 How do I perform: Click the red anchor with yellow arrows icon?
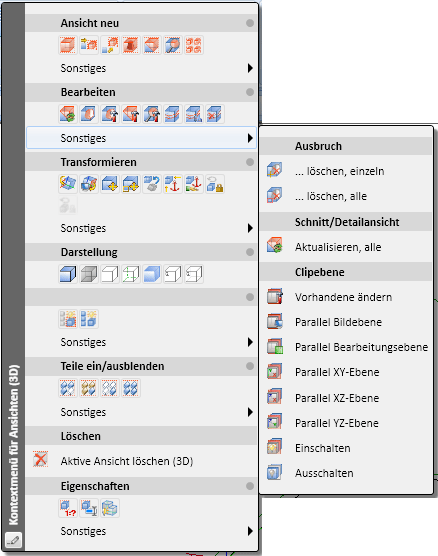pos(173,184)
